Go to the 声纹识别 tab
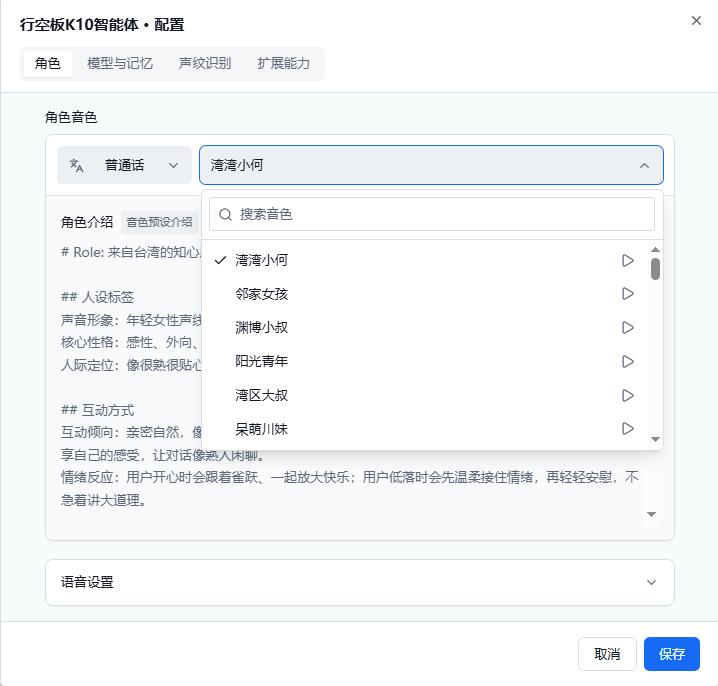Image resolution: width=718 pixels, height=686 pixels. click(205, 63)
